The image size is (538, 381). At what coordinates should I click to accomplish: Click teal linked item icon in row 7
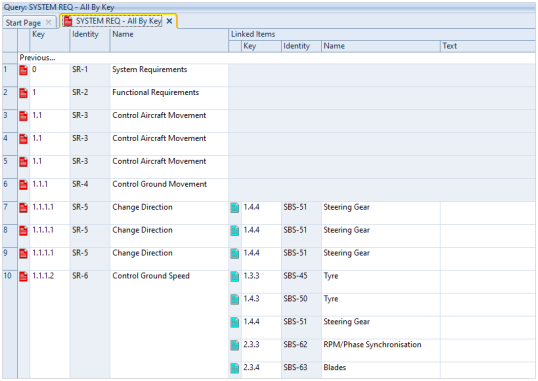click(x=235, y=208)
